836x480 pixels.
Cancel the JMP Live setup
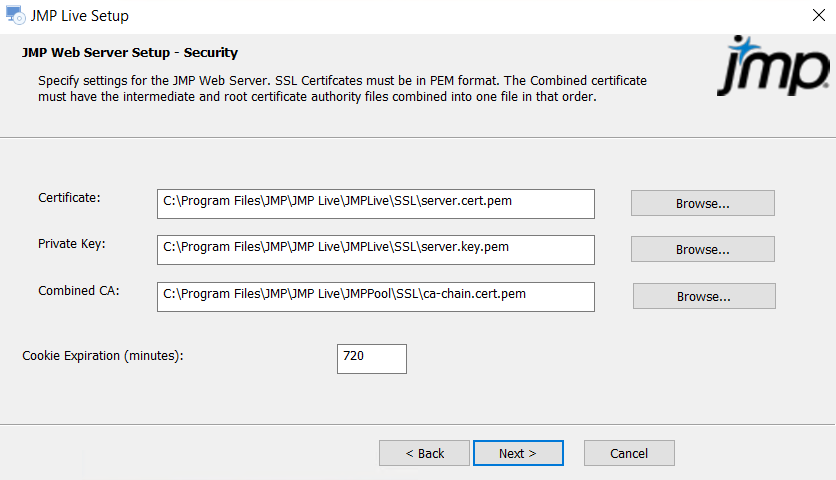point(629,453)
